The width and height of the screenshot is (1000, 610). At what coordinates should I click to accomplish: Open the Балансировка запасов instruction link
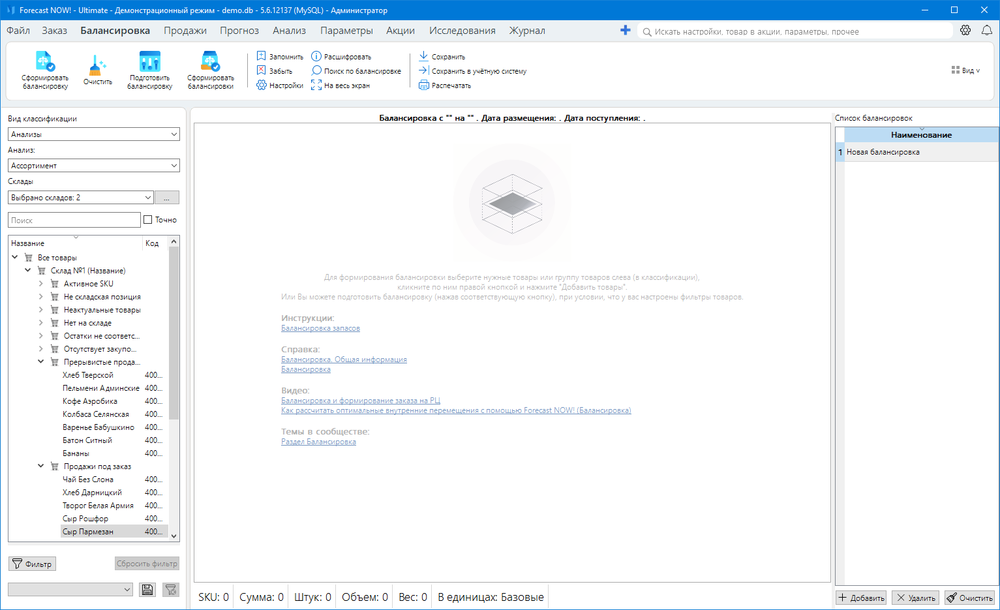320,328
